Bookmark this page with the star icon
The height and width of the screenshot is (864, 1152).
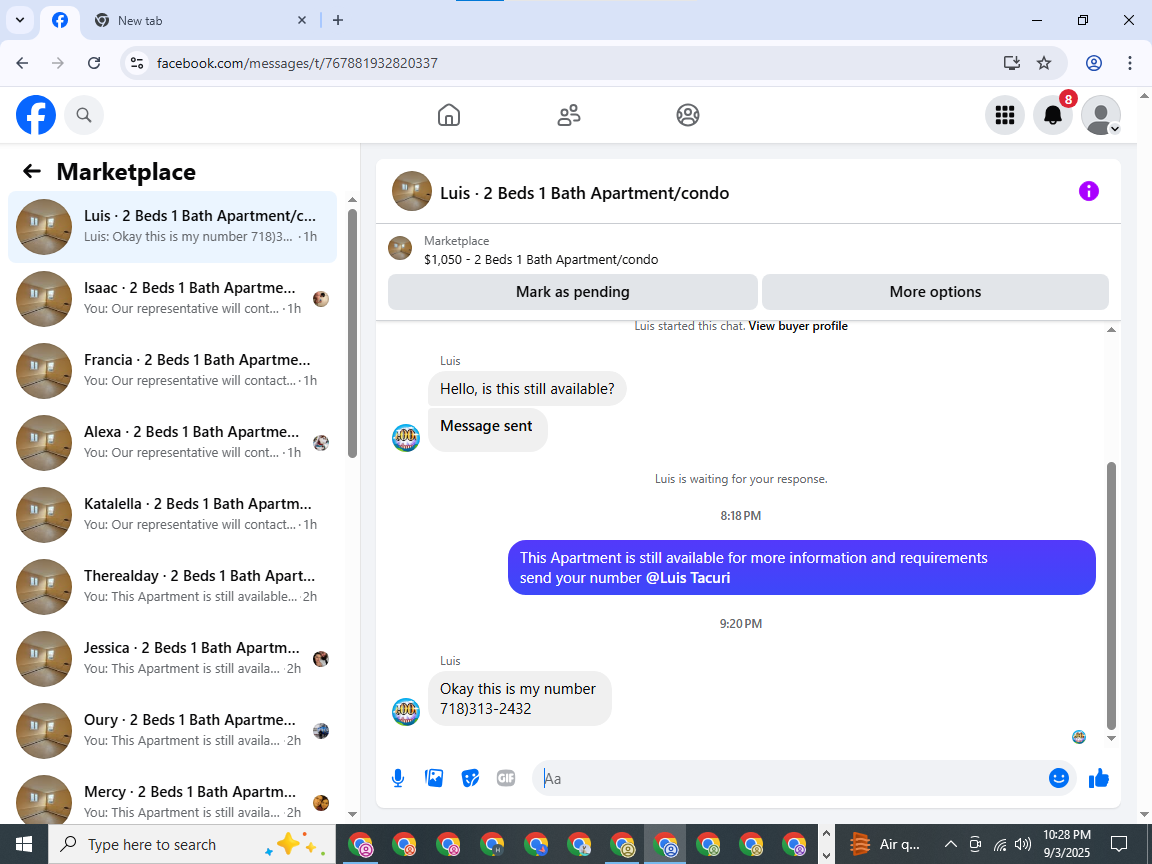coord(1044,63)
